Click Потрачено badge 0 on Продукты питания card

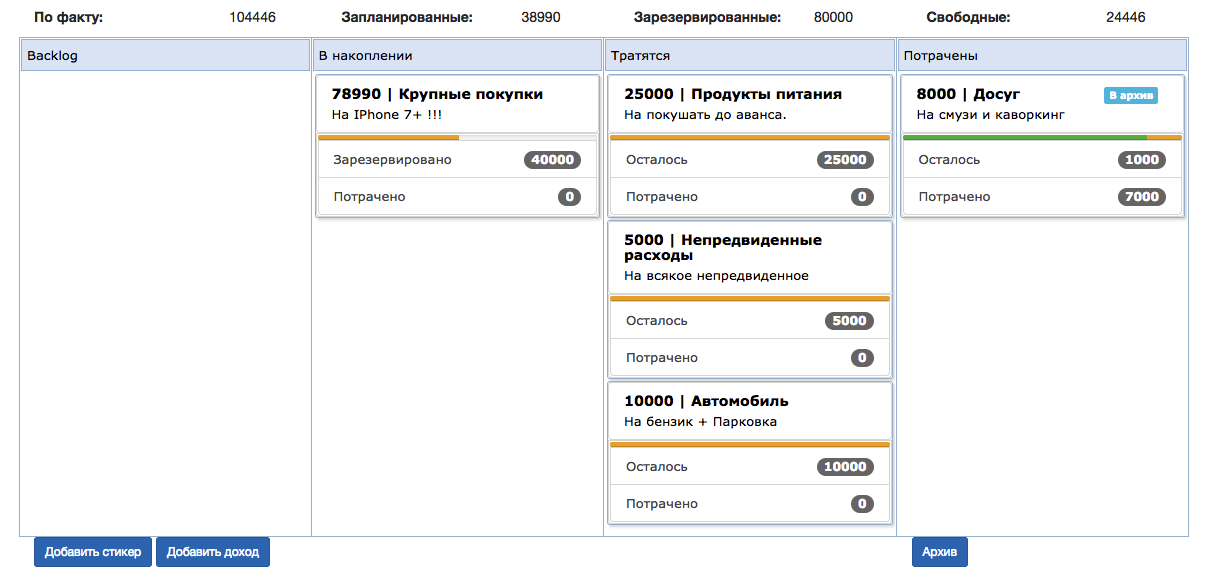862,197
